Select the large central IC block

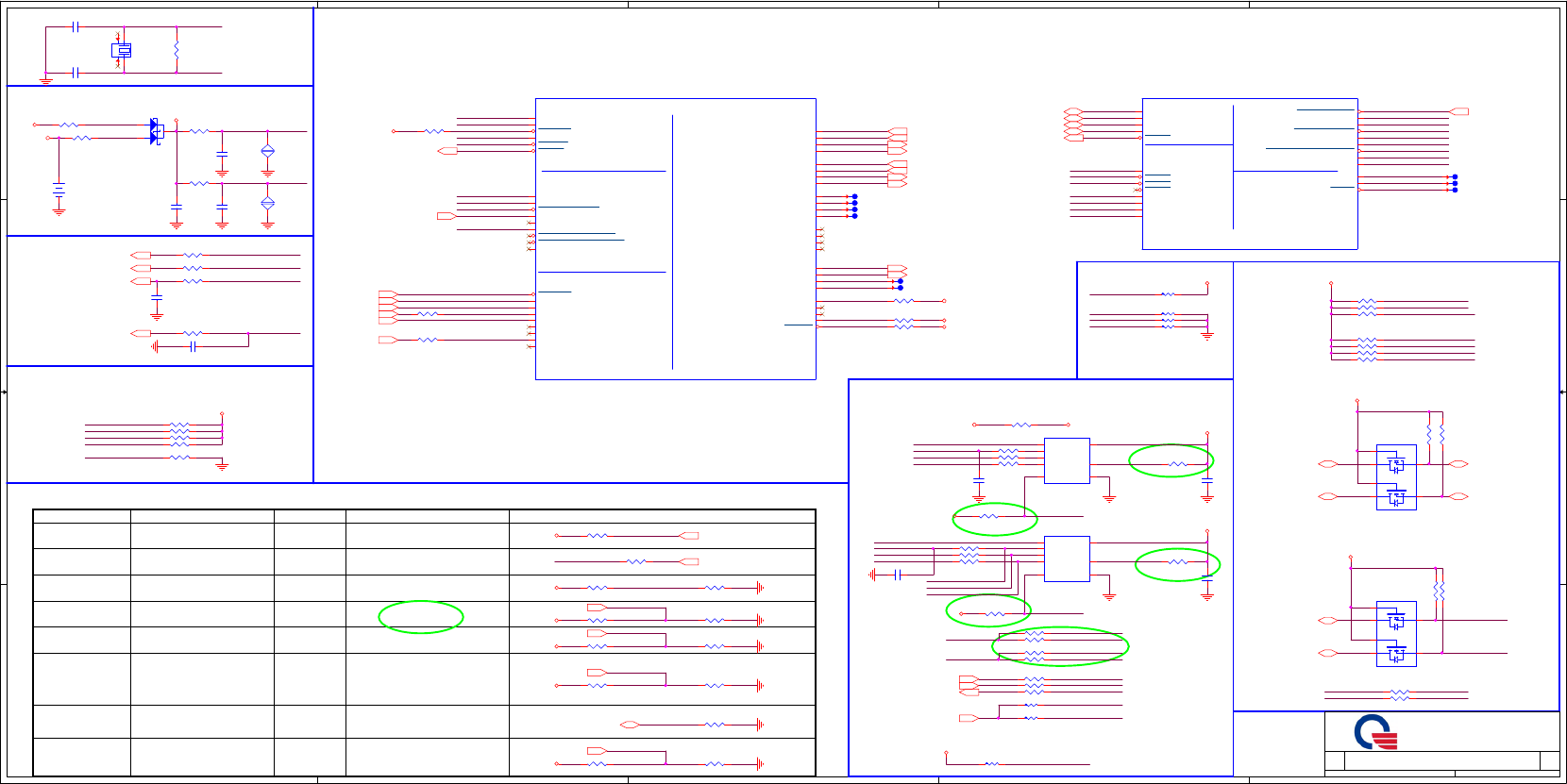(675, 239)
